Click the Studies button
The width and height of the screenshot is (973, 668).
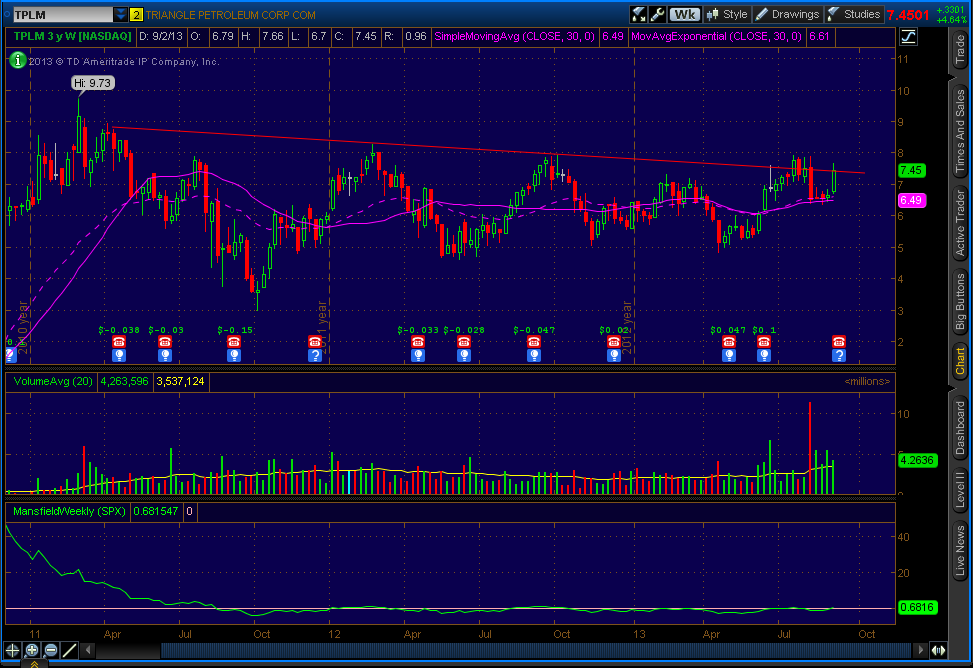(x=854, y=14)
